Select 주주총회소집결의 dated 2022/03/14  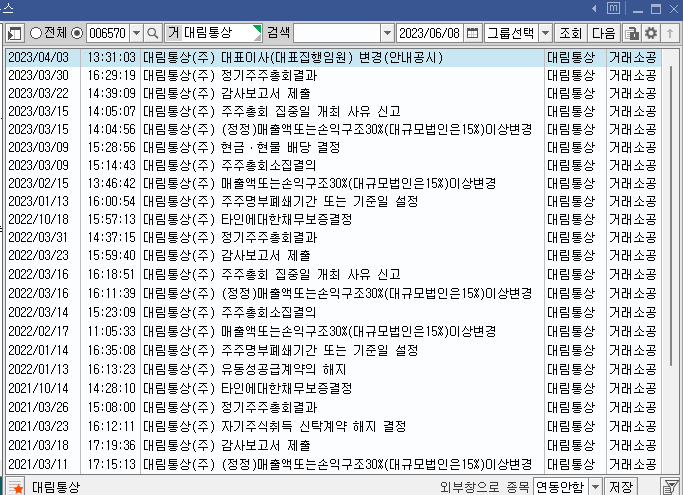(230, 312)
